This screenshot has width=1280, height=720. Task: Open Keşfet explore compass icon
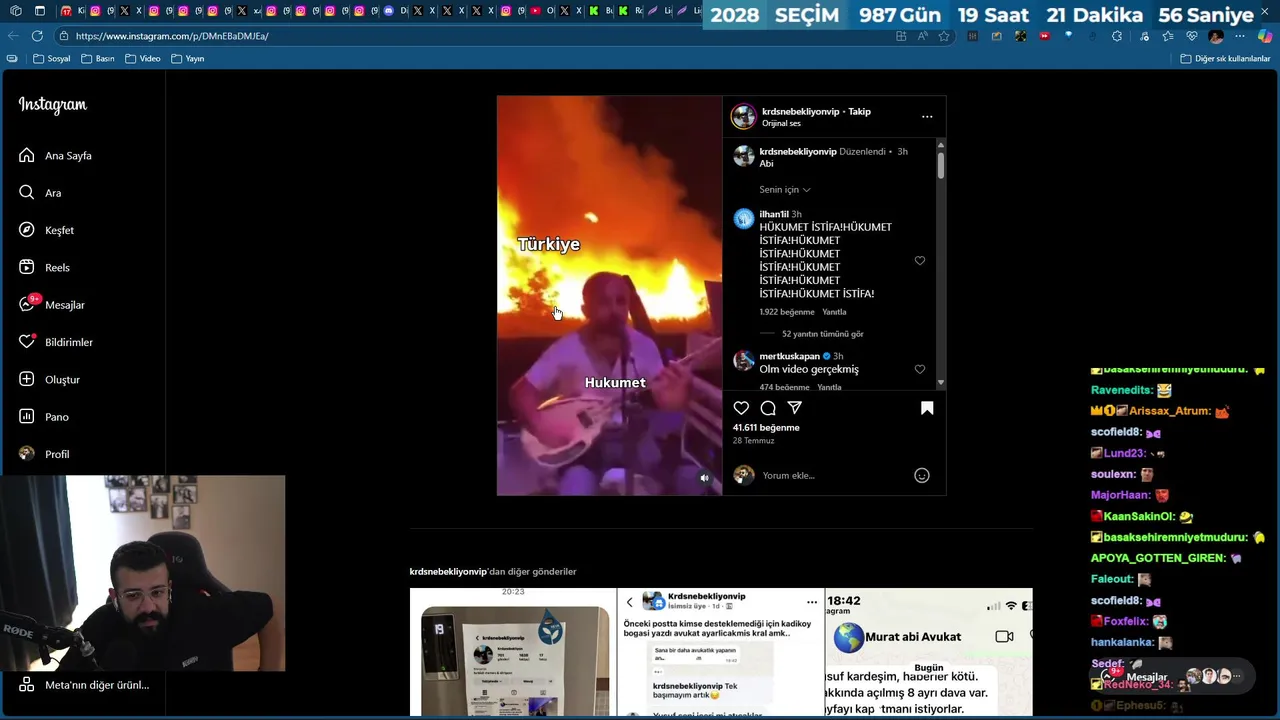click(27, 230)
